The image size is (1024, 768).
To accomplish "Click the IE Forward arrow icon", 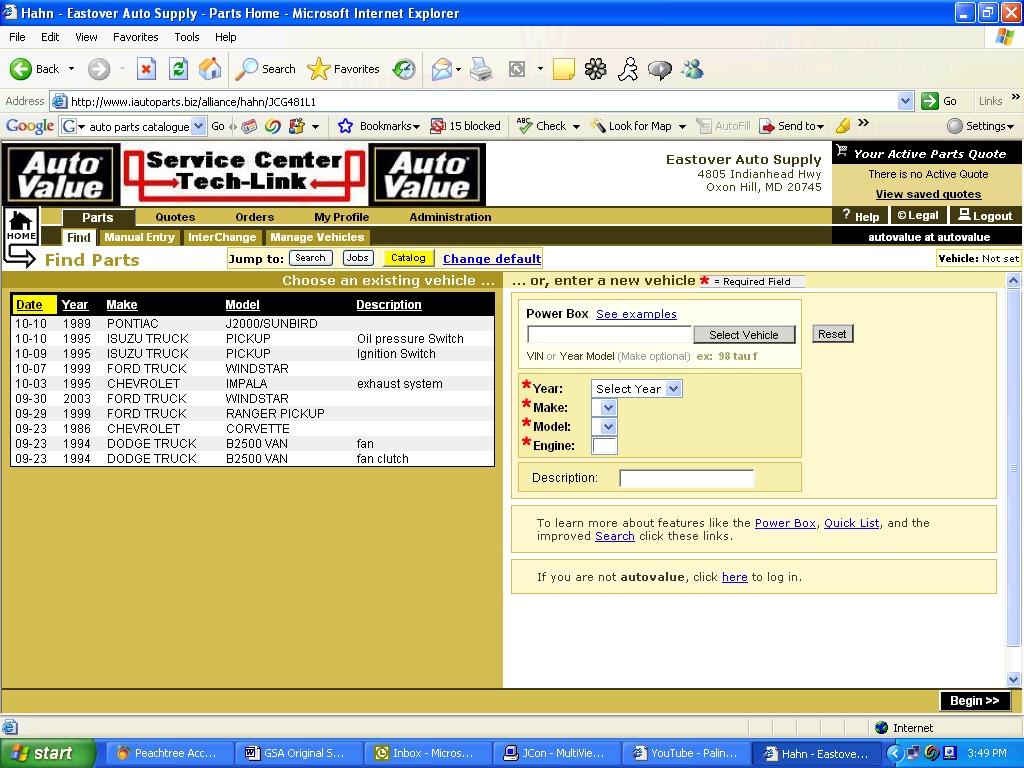I will [x=99, y=69].
